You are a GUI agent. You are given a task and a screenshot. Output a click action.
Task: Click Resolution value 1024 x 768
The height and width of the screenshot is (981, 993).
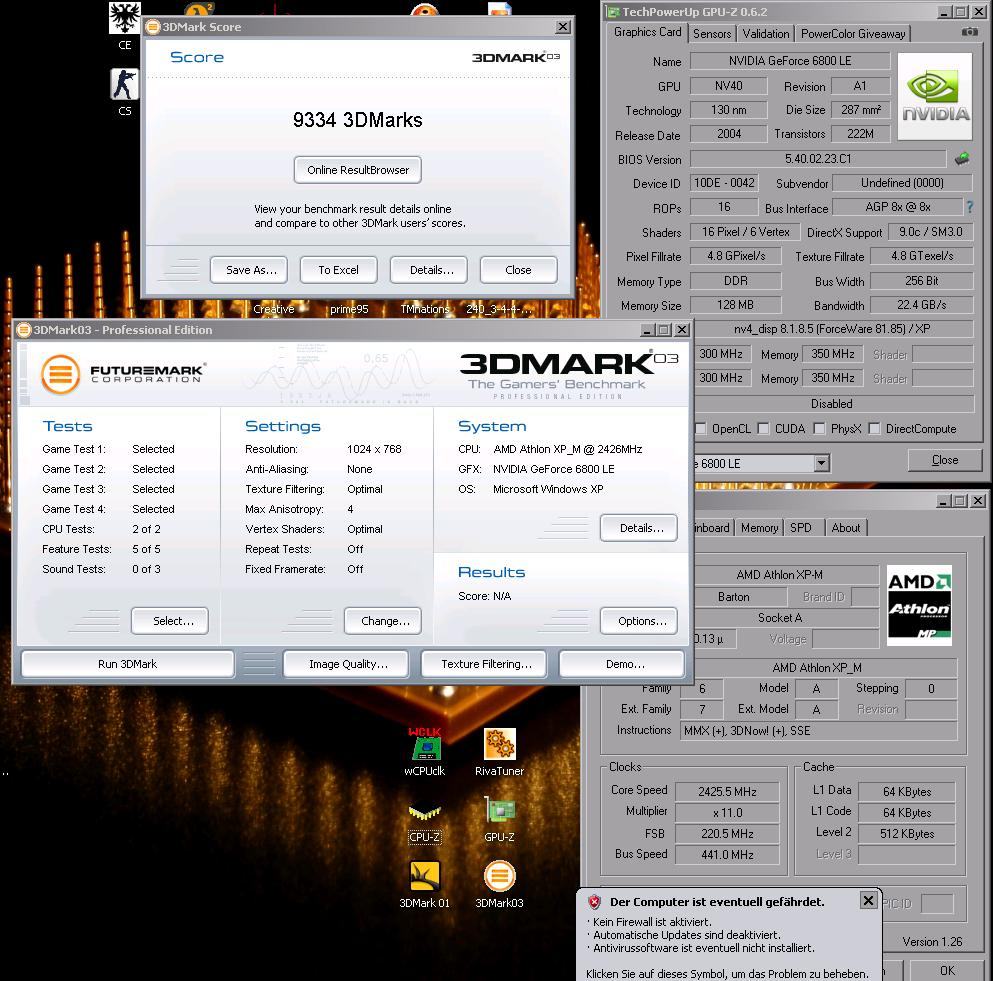374,449
